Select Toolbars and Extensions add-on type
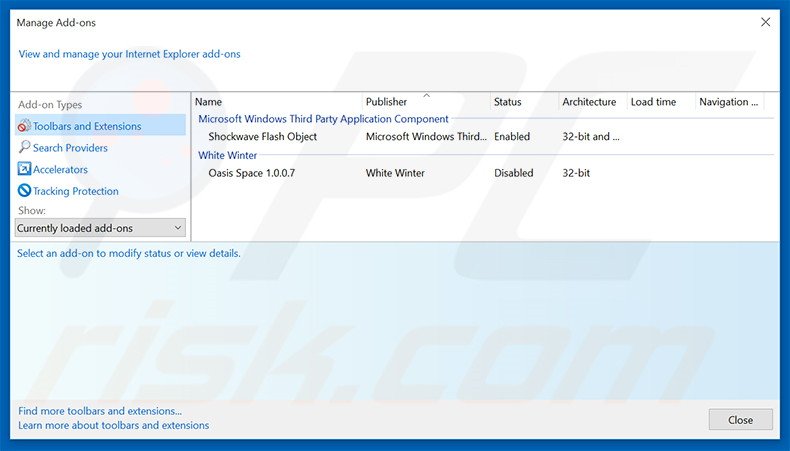The width and height of the screenshot is (790, 451). [x=100, y=125]
